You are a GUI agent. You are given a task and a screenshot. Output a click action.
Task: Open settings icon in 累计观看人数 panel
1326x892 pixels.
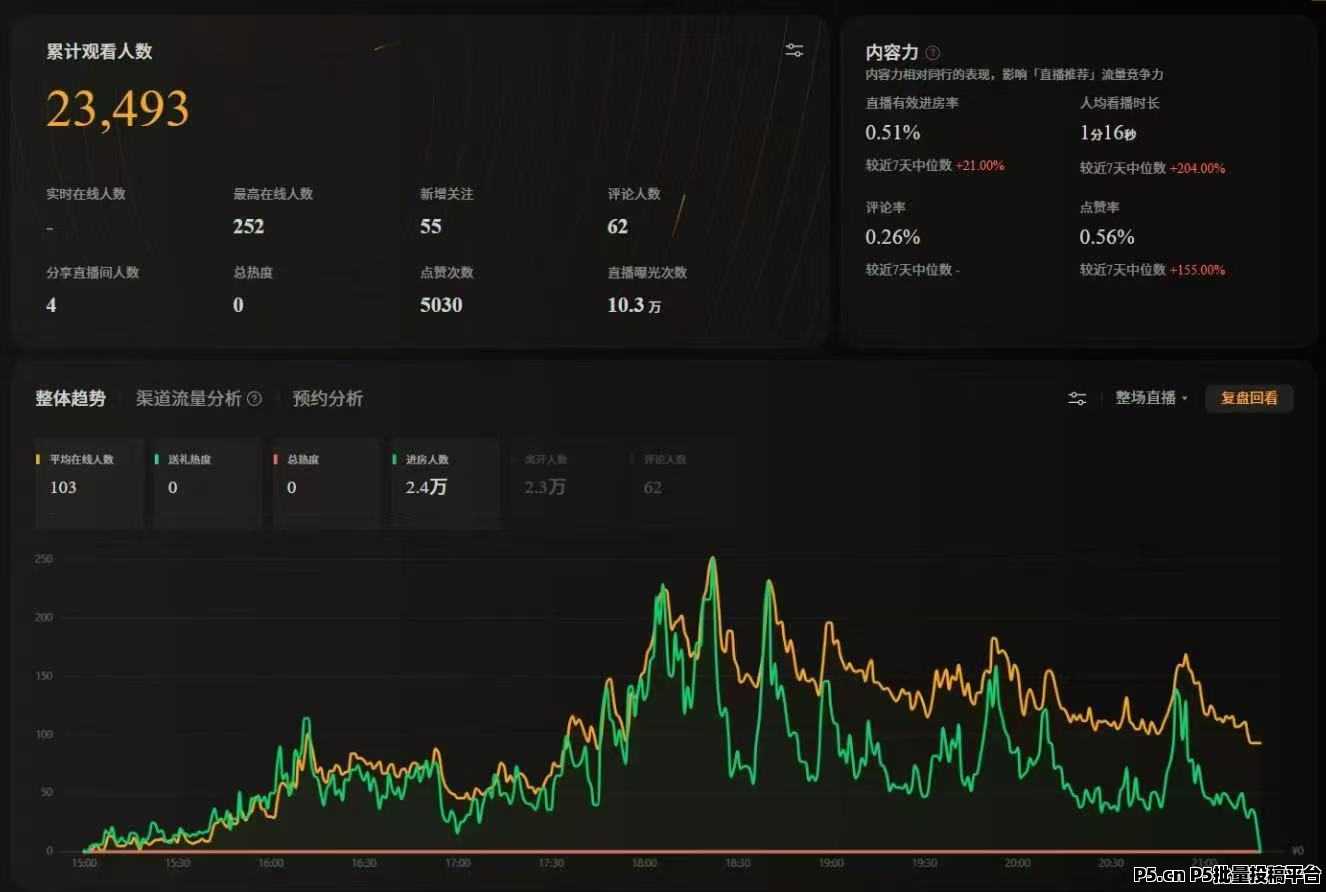[x=794, y=51]
